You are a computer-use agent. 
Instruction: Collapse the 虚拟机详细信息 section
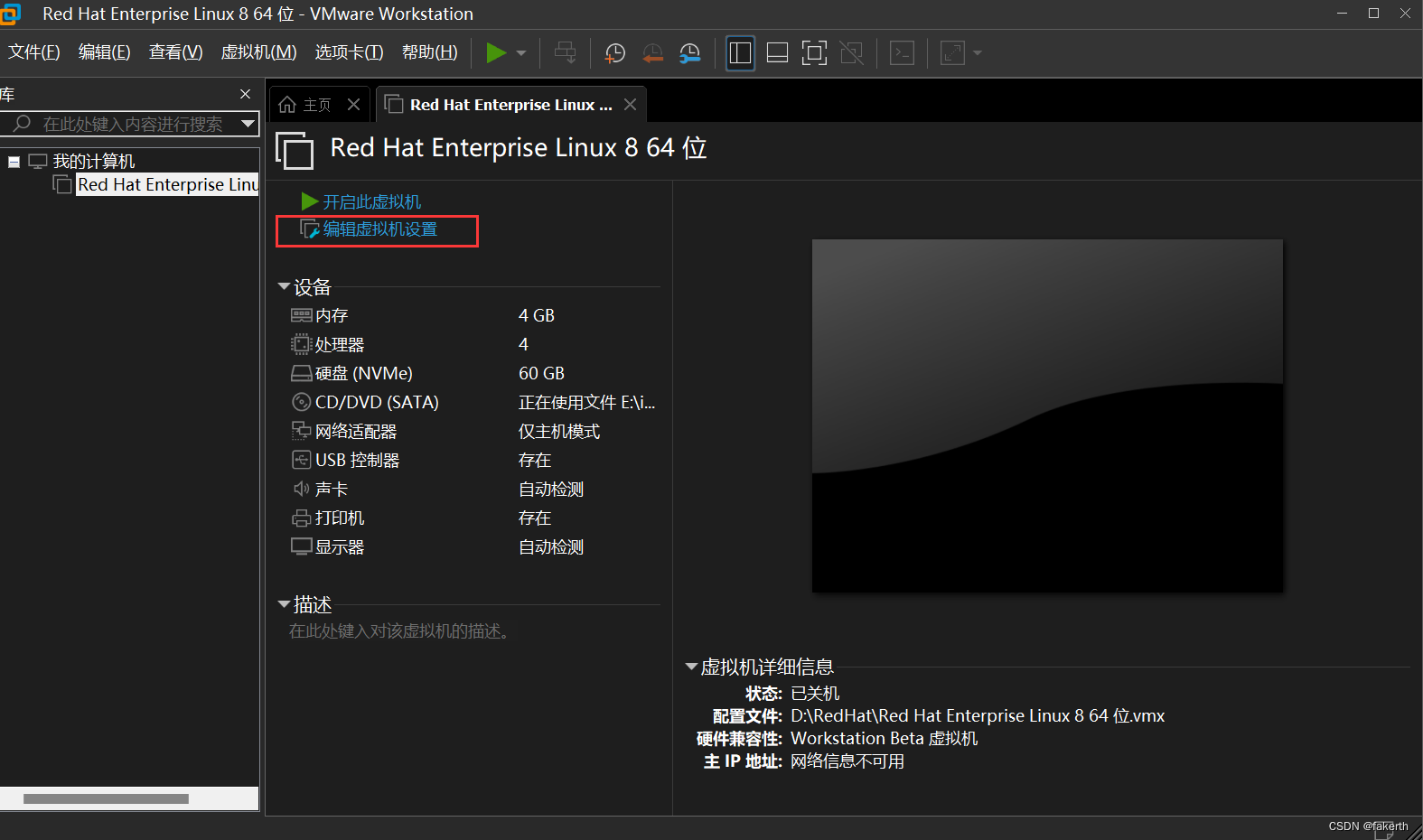[691, 667]
